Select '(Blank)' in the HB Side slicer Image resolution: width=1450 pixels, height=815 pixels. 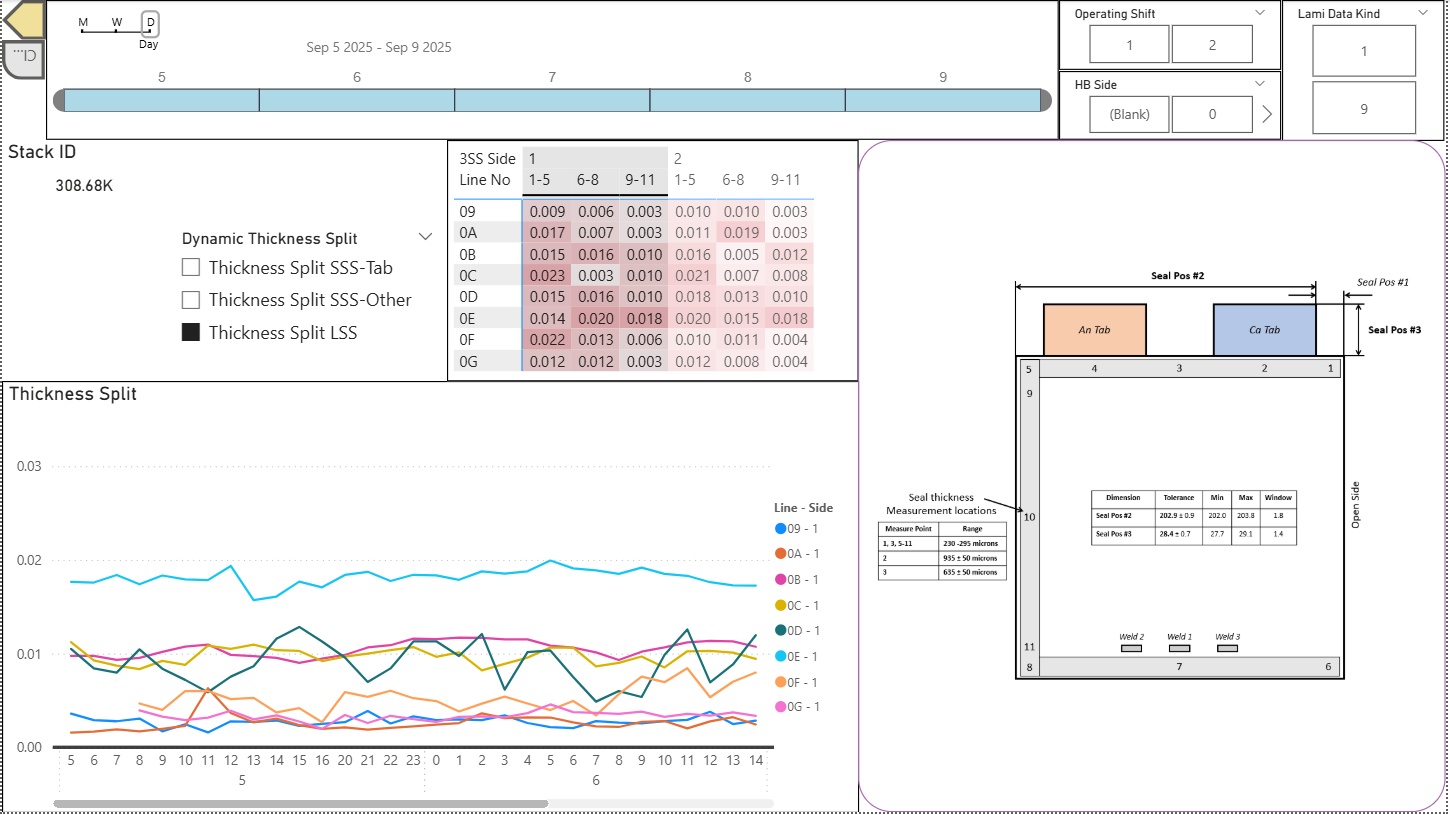coord(1128,114)
